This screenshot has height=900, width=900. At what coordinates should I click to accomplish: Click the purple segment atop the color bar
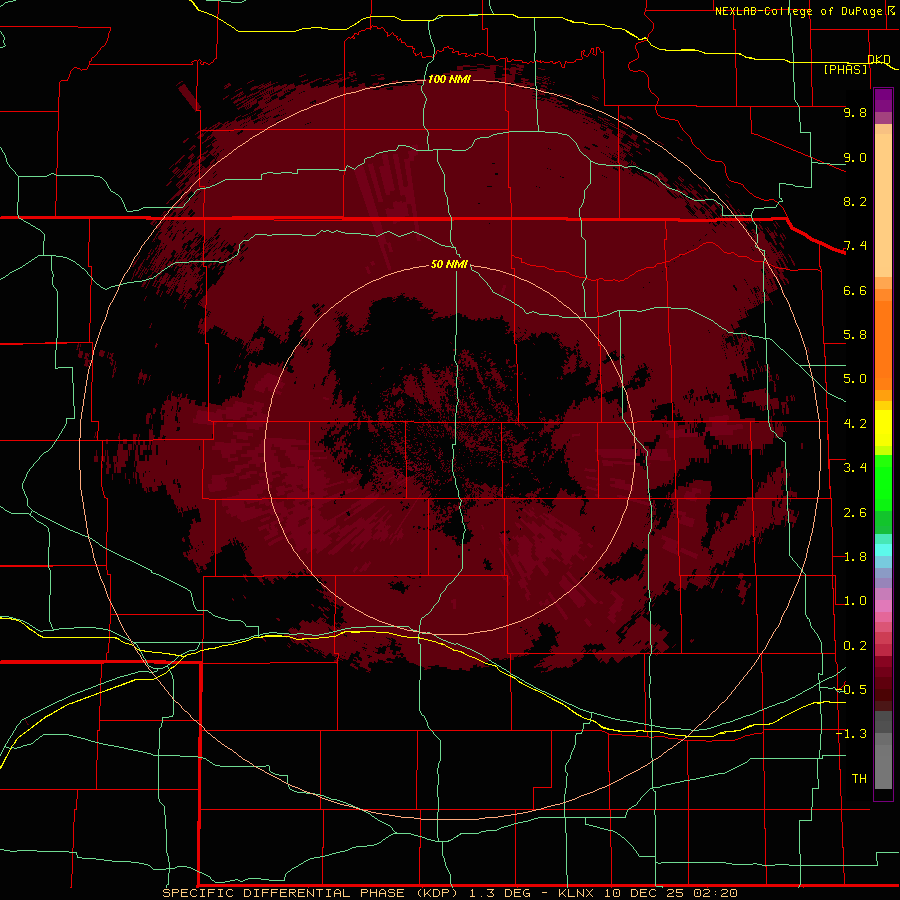(x=883, y=100)
